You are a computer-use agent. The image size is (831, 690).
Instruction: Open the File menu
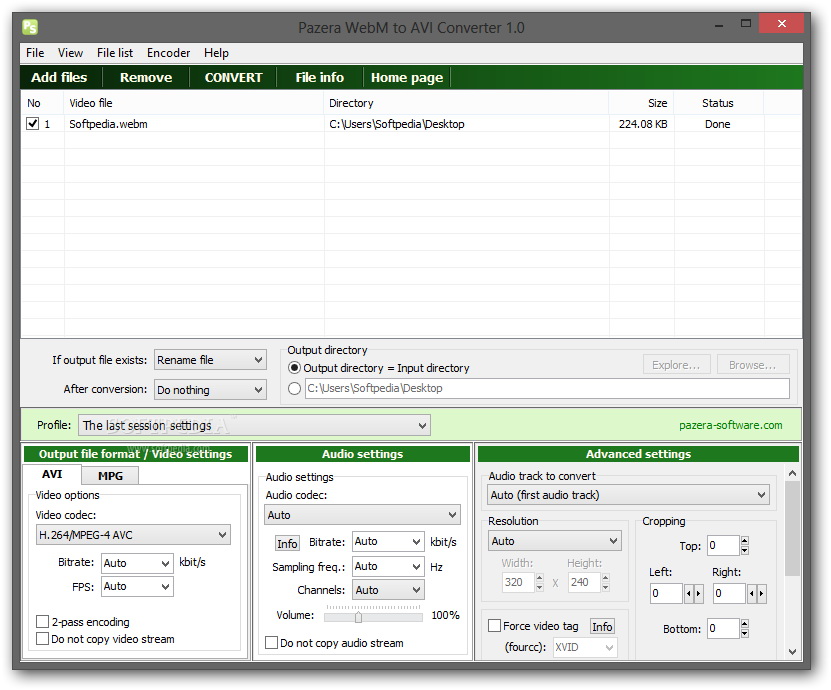point(35,53)
